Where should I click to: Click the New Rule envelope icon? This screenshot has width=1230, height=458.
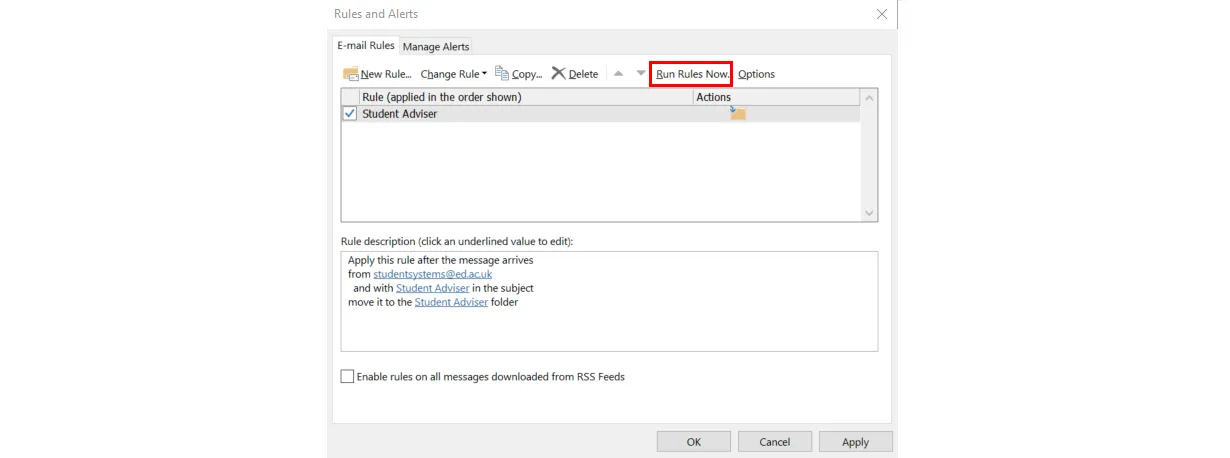(351, 74)
